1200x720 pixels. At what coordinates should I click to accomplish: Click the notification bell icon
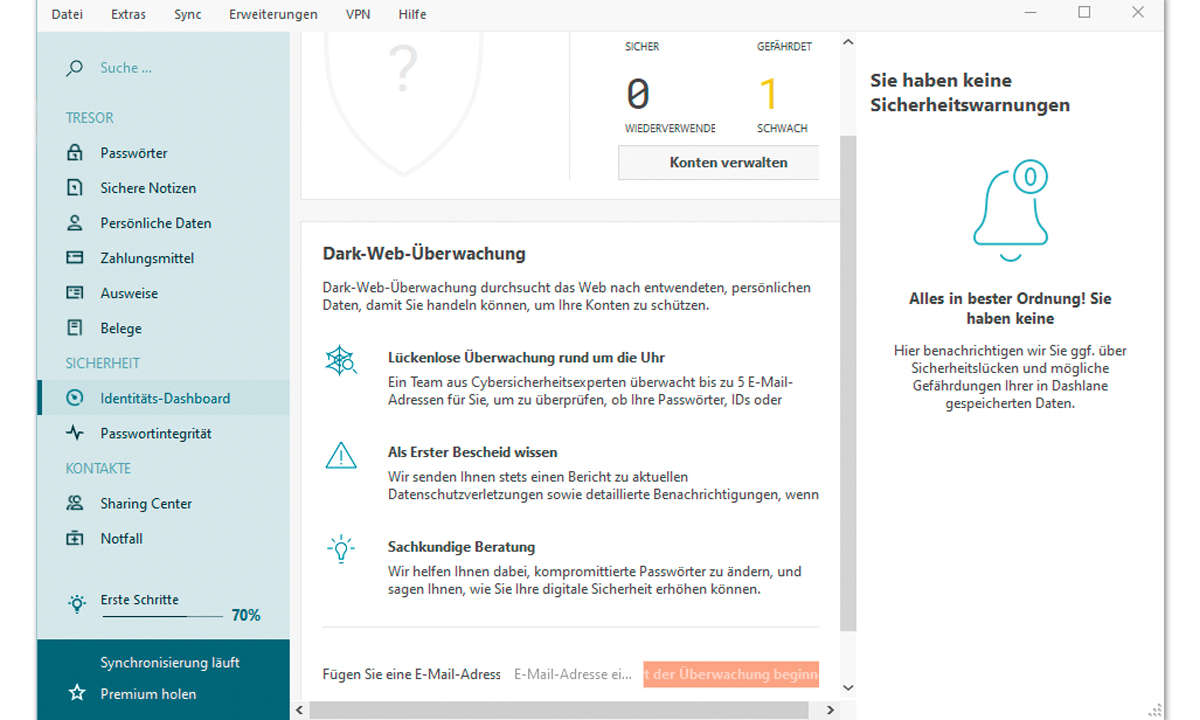tap(1011, 211)
